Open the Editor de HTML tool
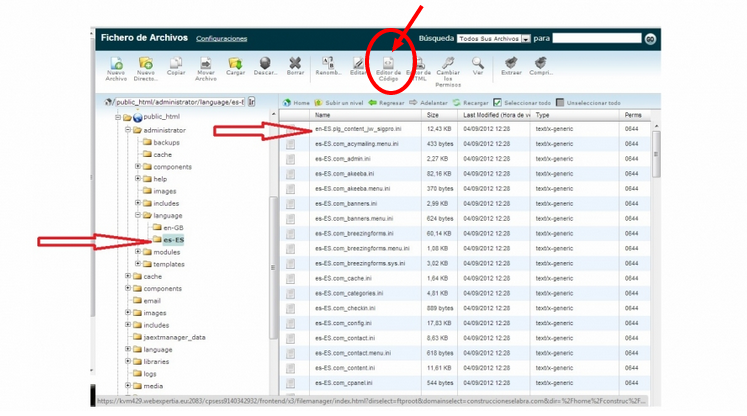The image size is (747, 416). pos(419,63)
